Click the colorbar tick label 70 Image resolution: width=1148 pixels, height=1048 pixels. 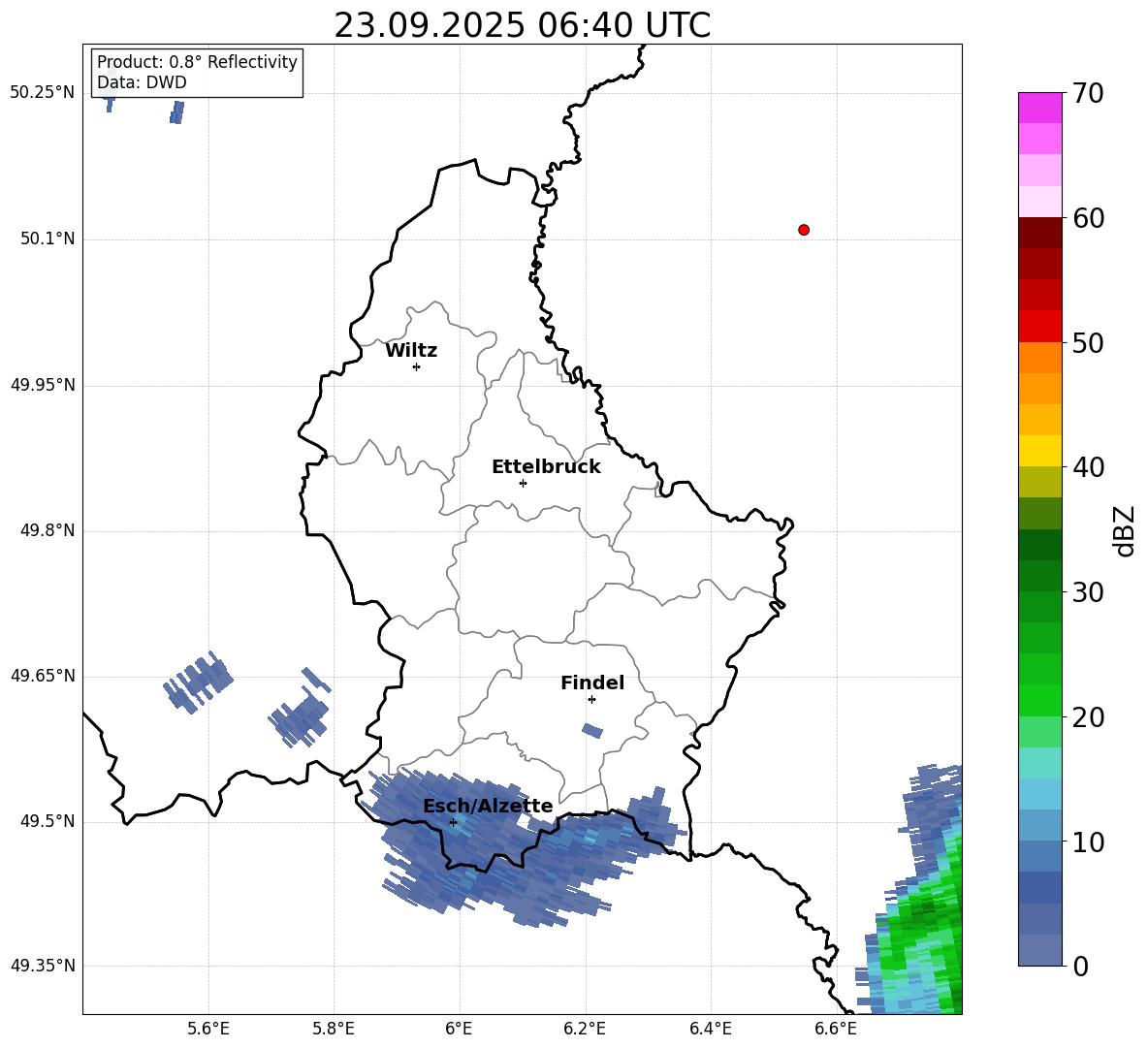coord(1088,93)
